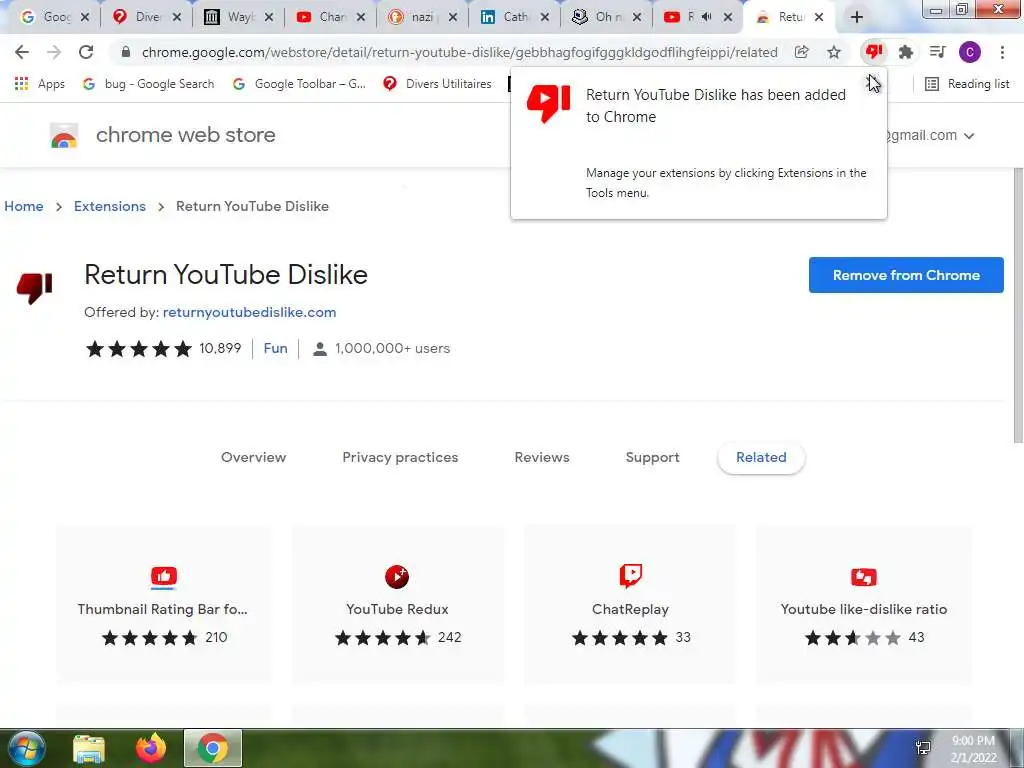1024x768 pixels.
Task: Open returnyoutubedislike.com link
Action: [249, 312]
